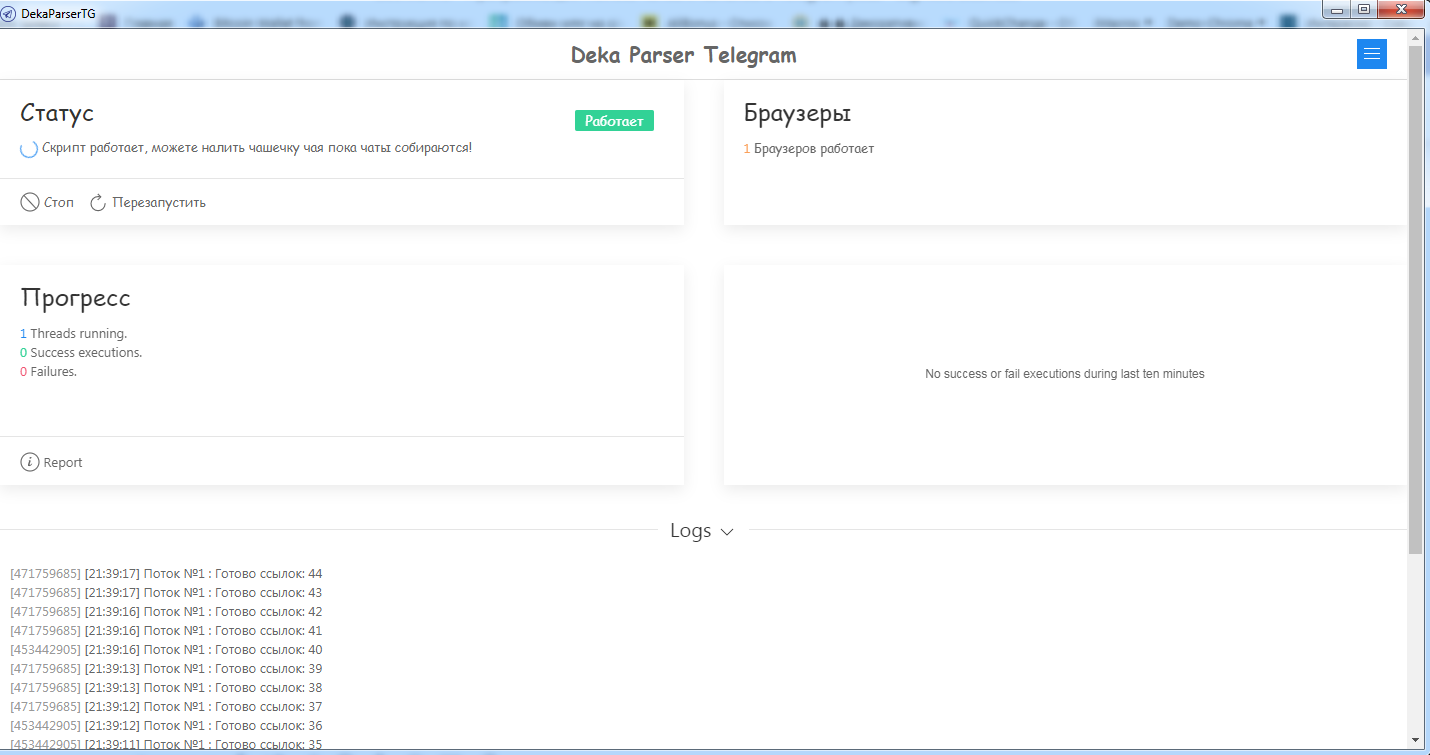Click the loading spinner in Статус
The width and height of the screenshot is (1430, 755).
tap(30, 149)
